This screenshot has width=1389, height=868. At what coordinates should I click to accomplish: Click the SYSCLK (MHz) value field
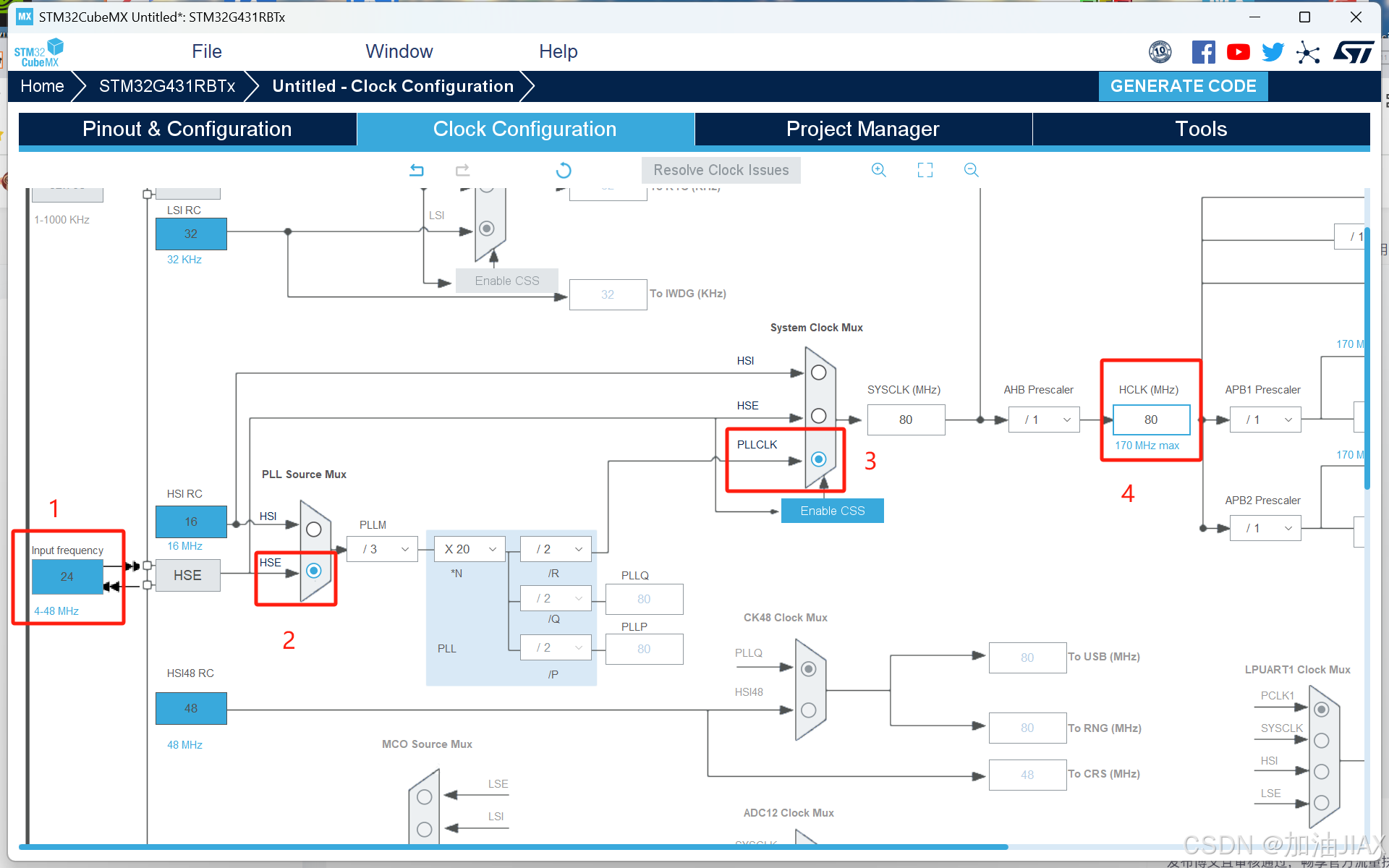[x=906, y=420]
